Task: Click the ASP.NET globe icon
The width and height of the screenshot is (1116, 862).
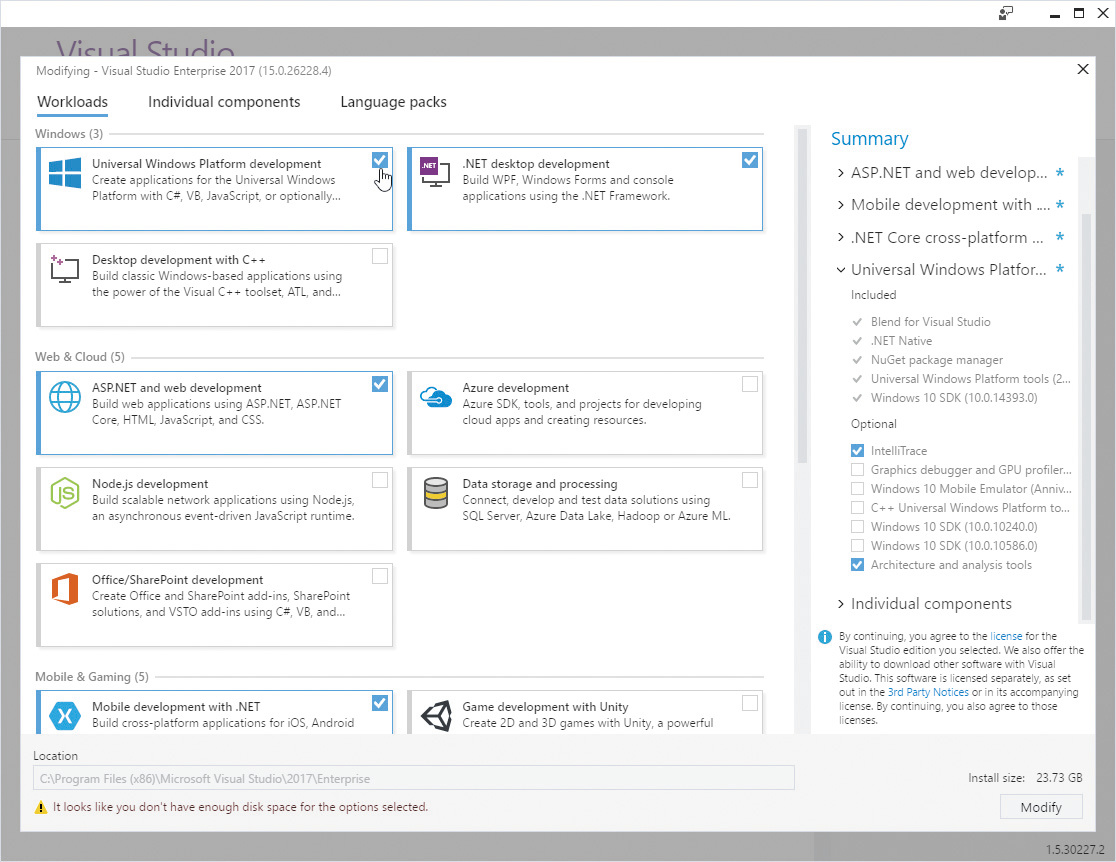Action: [x=65, y=397]
